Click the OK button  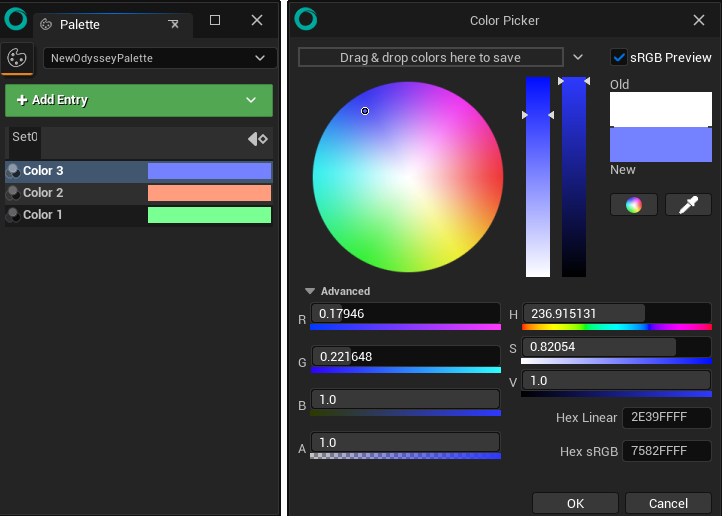575,503
